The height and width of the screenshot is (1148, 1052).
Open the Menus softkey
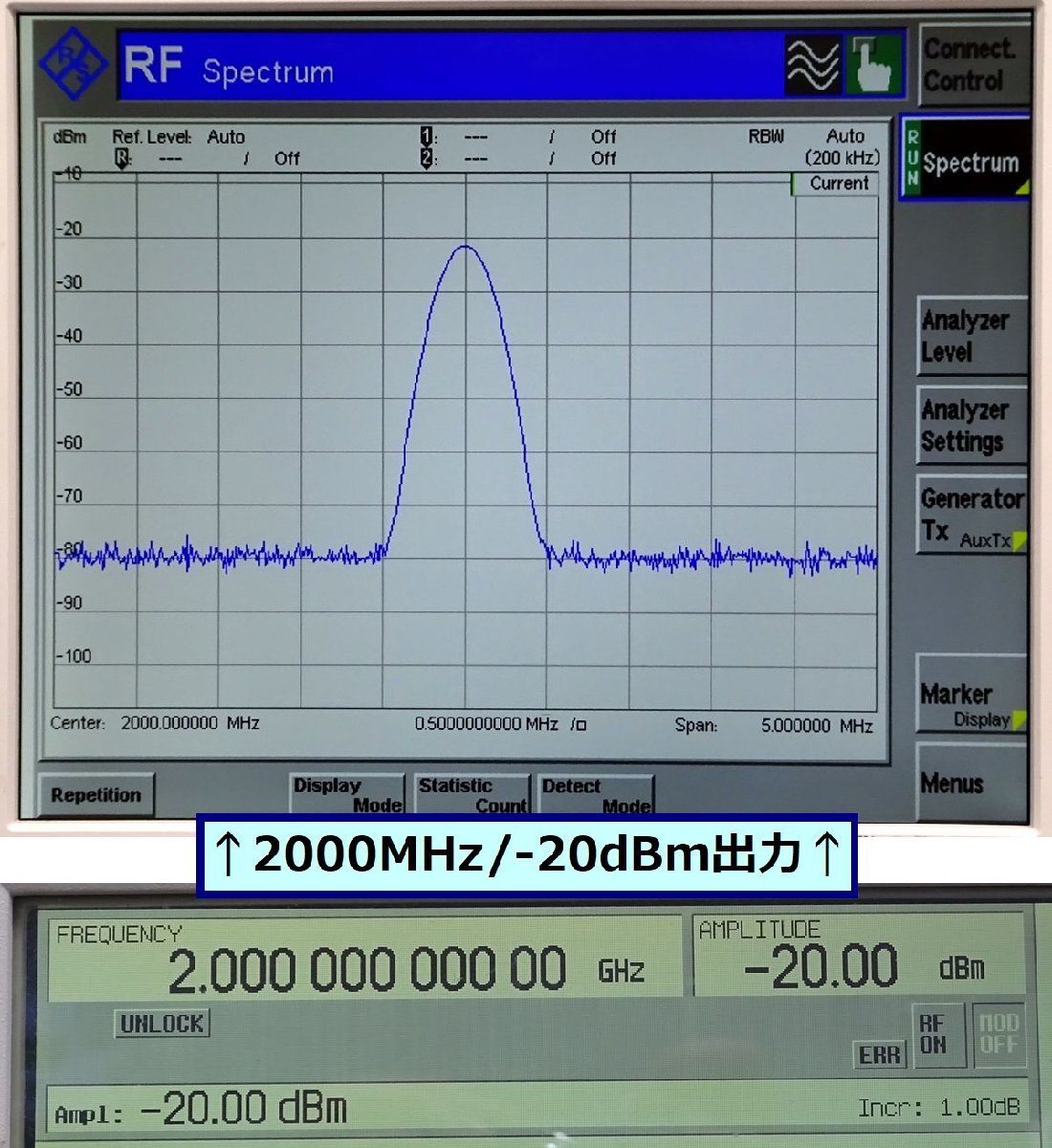tap(971, 783)
